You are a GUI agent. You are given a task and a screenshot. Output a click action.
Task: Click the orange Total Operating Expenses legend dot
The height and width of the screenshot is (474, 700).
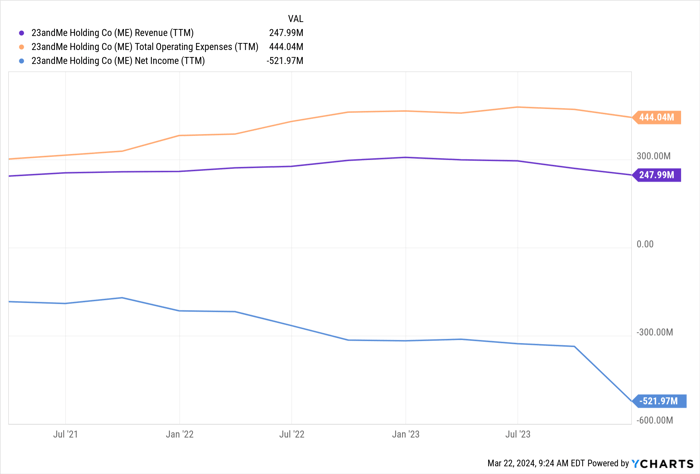click(x=21, y=47)
